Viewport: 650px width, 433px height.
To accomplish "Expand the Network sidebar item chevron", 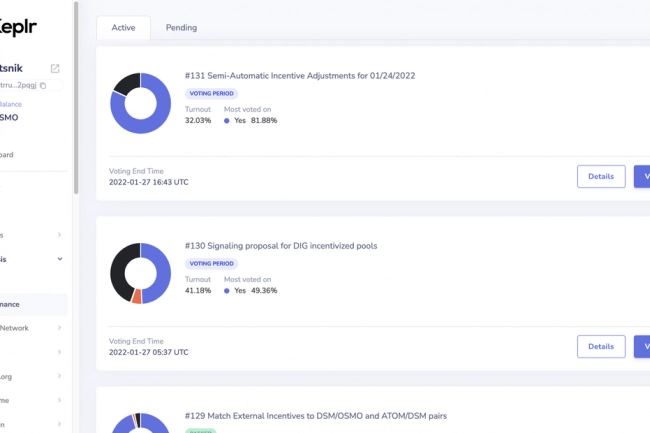I will (x=59, y=327).
